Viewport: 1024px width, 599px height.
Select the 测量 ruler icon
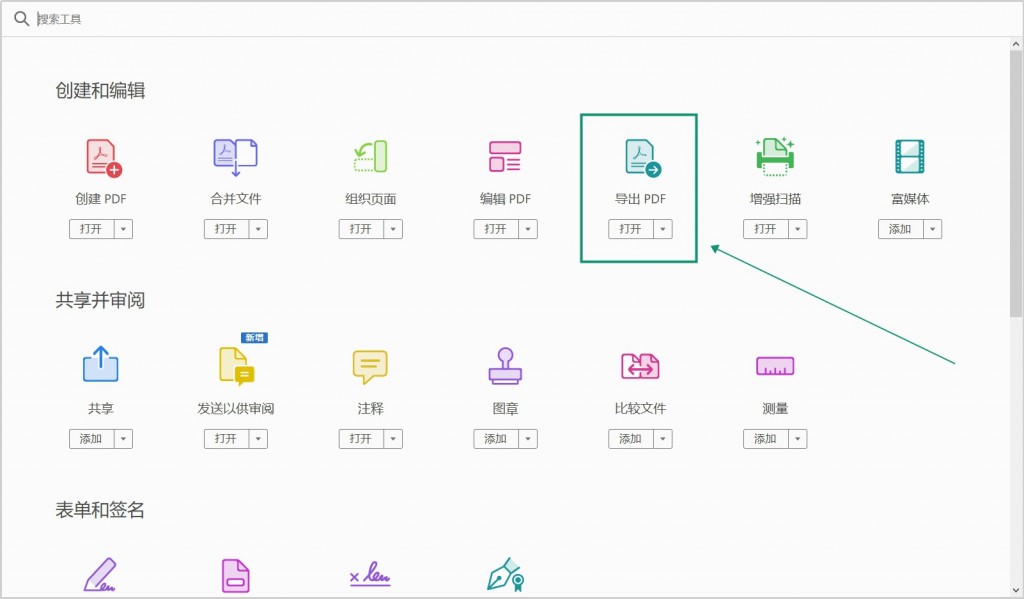pyautogui.click(x=775, y=366)
